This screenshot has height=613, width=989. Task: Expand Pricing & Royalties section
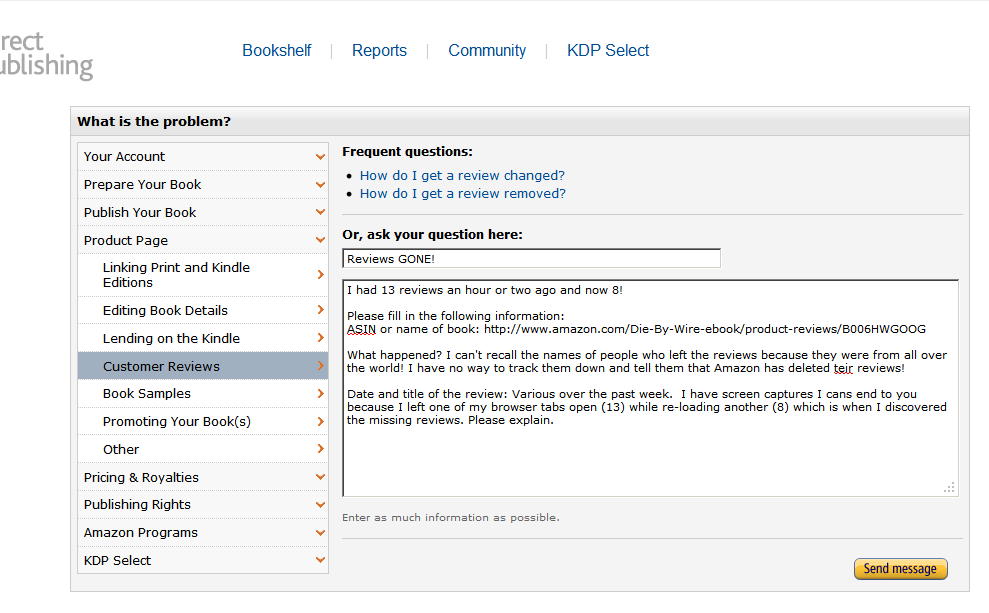[320, 478]
